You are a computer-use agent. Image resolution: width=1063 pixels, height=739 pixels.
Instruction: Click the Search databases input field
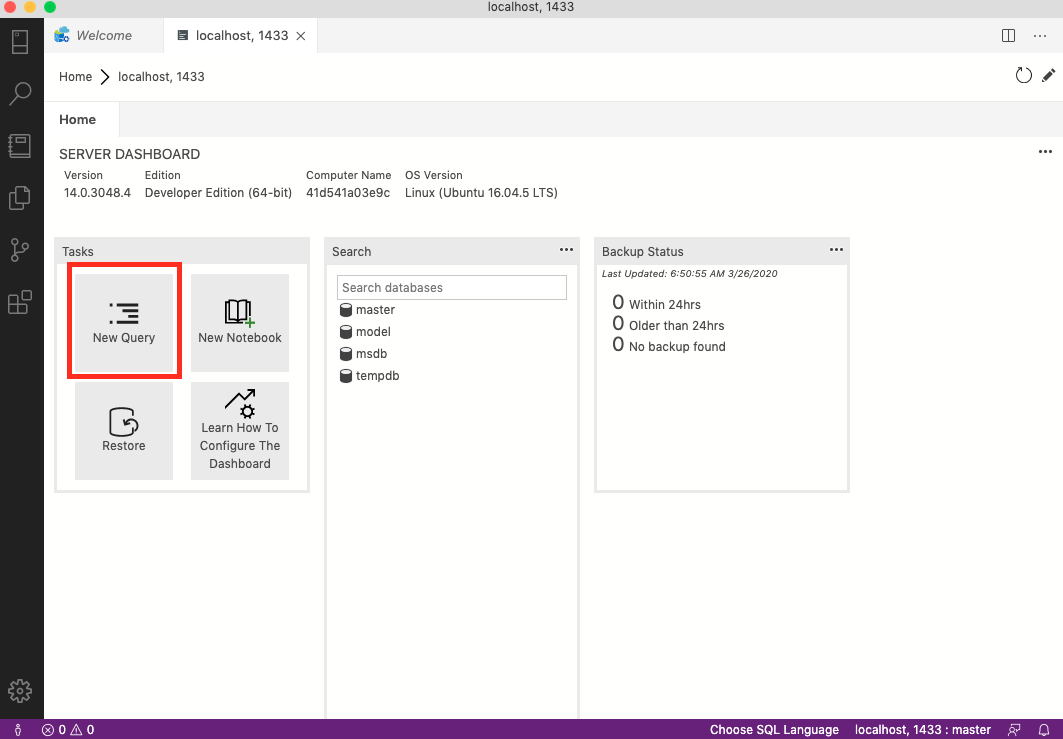pos(451,287)
